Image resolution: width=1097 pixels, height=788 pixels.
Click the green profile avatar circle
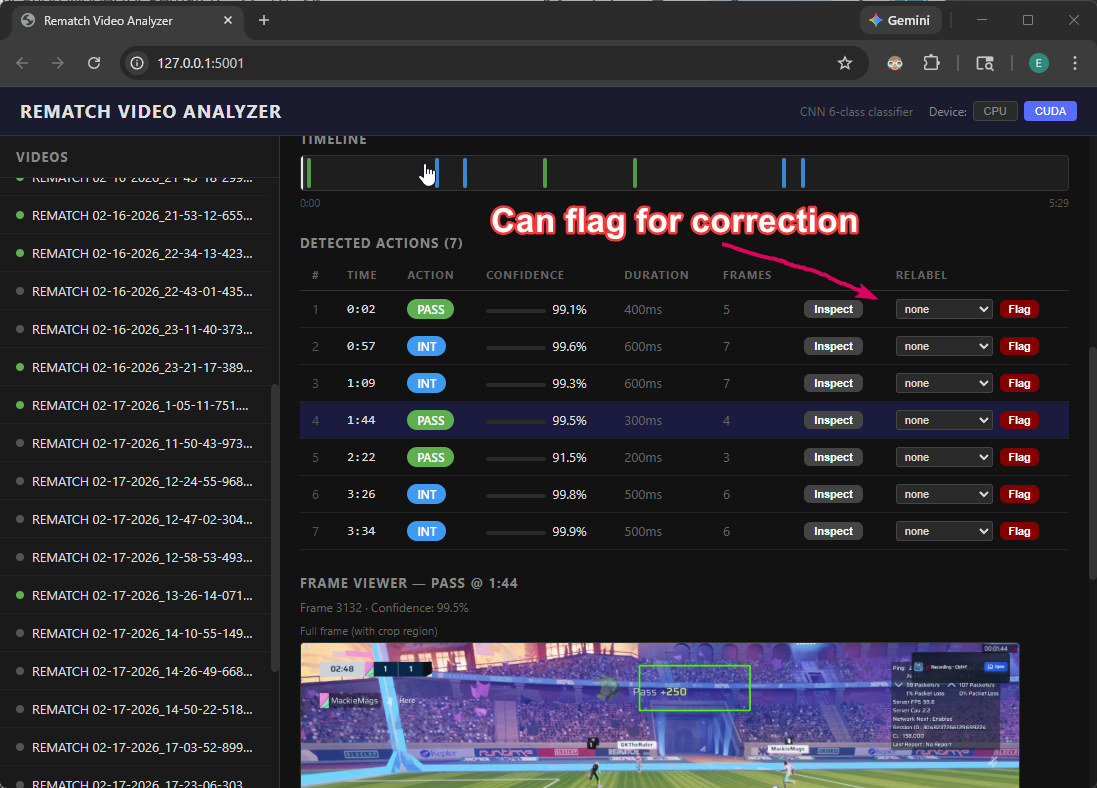pos(1038,62)
